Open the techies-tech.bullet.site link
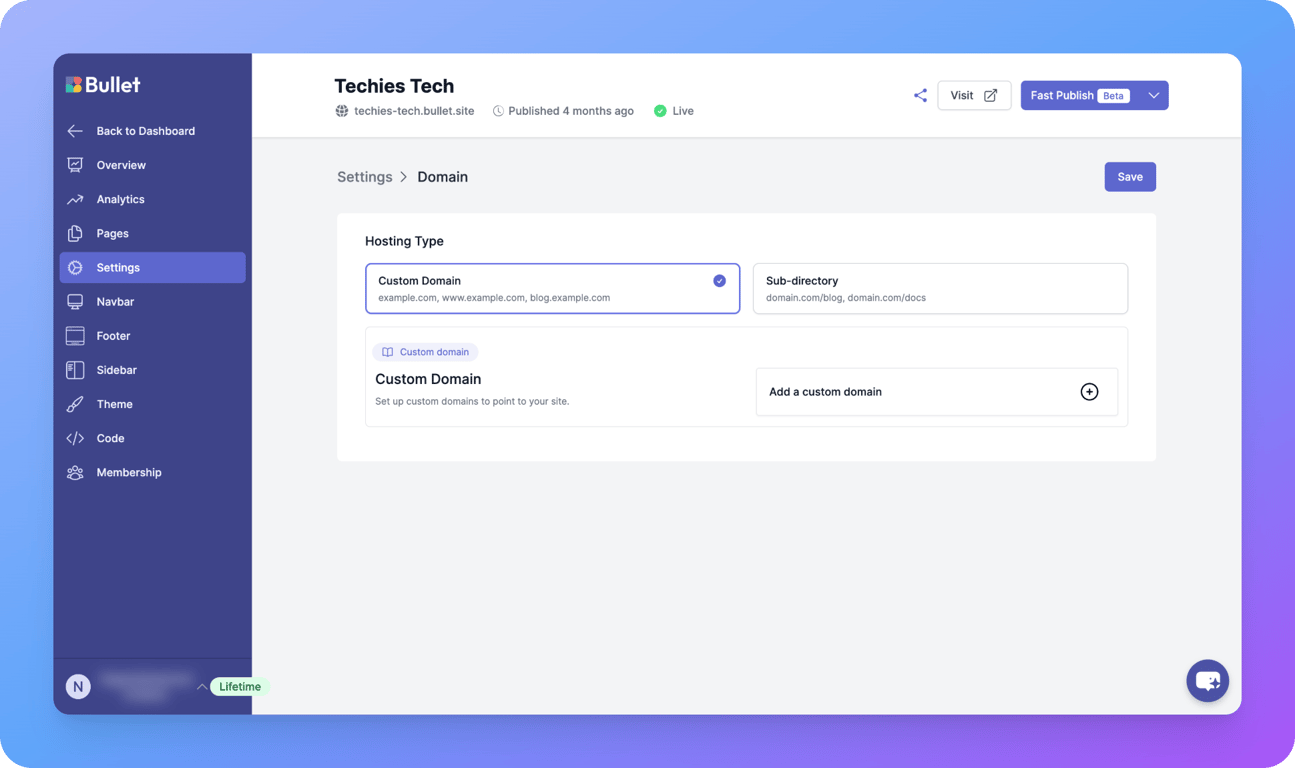 click(413, 111)
